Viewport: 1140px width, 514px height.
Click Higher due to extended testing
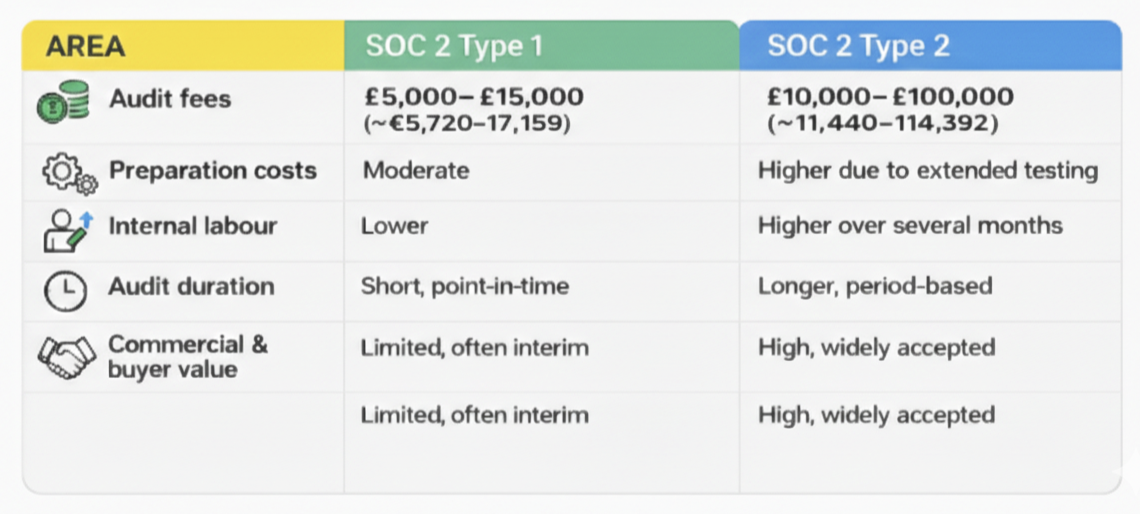pyautogui.click(x=927, y=170)
